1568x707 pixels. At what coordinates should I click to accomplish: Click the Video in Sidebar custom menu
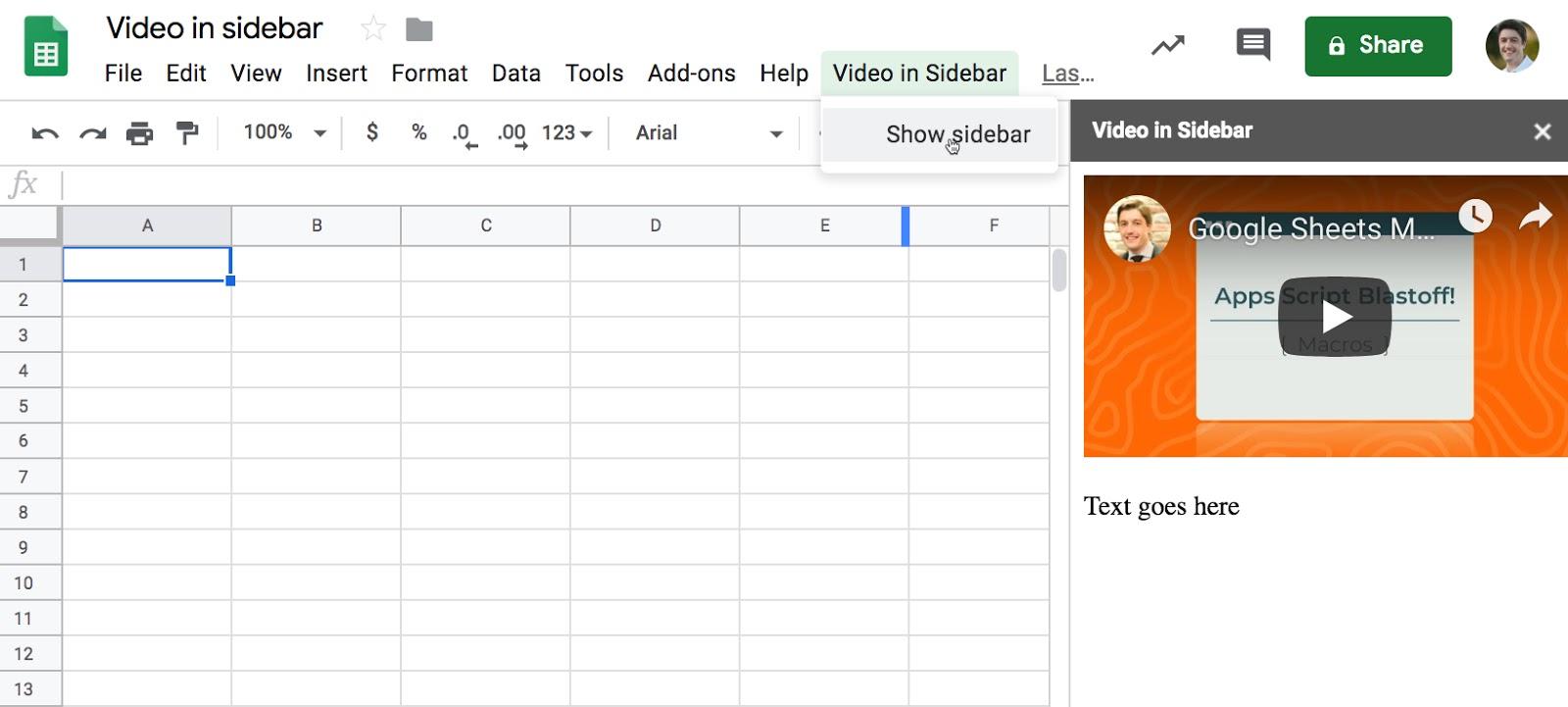coord(919,74)
